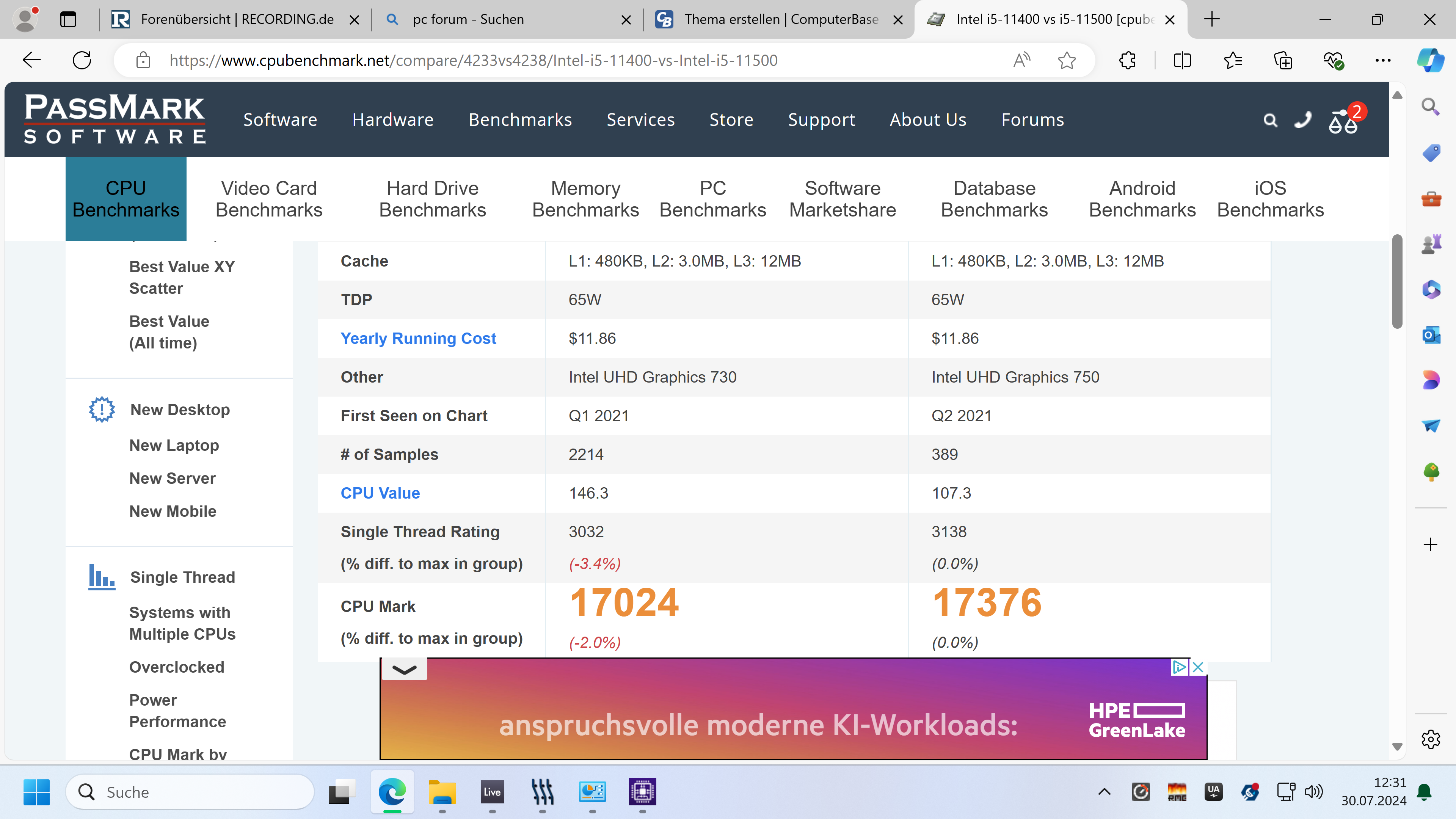Open the compare scales icon with badge
1456x819 pixels.
pyautogui.click(x=1343, y=121)
